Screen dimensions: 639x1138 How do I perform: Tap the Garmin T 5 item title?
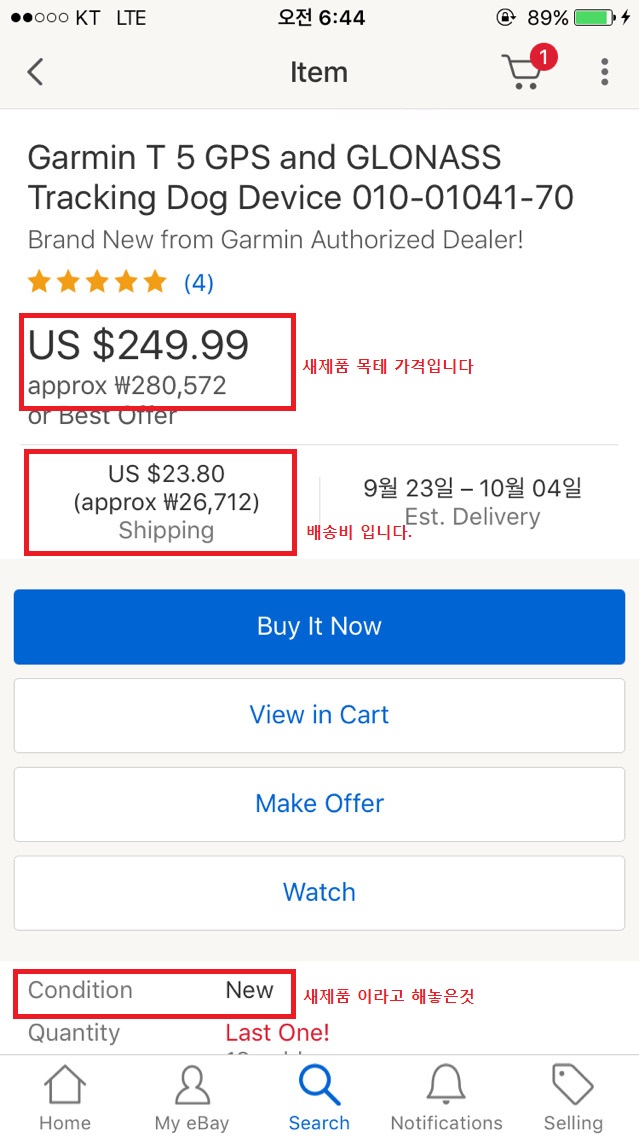300,177
